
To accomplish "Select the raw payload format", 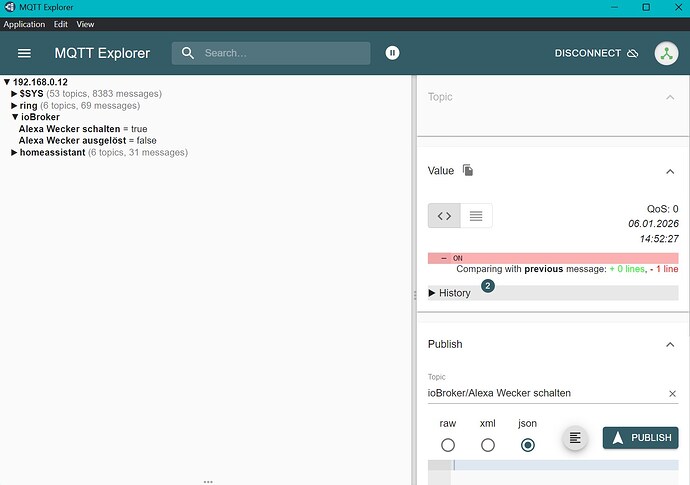I will (x=448, y=445).
